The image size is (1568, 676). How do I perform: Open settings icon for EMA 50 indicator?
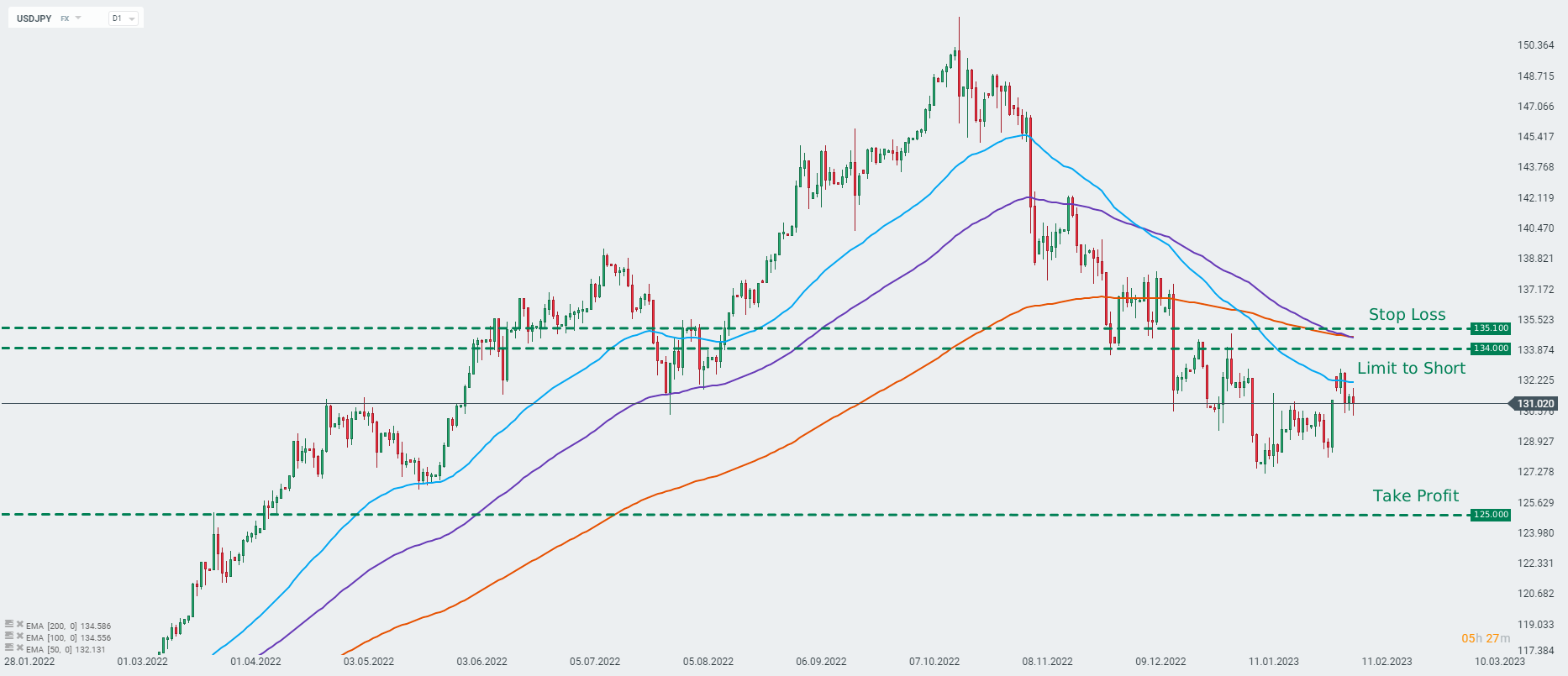tap(9, 648)
